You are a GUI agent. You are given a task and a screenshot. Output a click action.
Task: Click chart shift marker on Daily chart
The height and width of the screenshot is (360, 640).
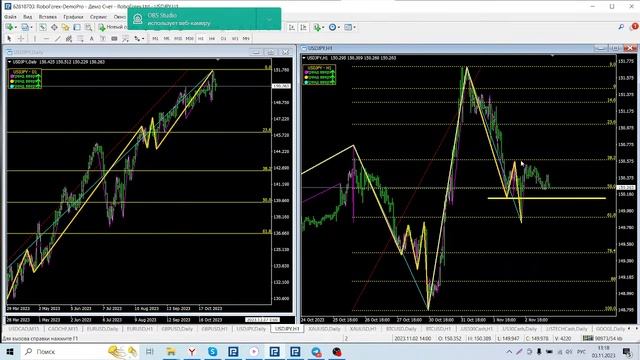click(218, 60)
